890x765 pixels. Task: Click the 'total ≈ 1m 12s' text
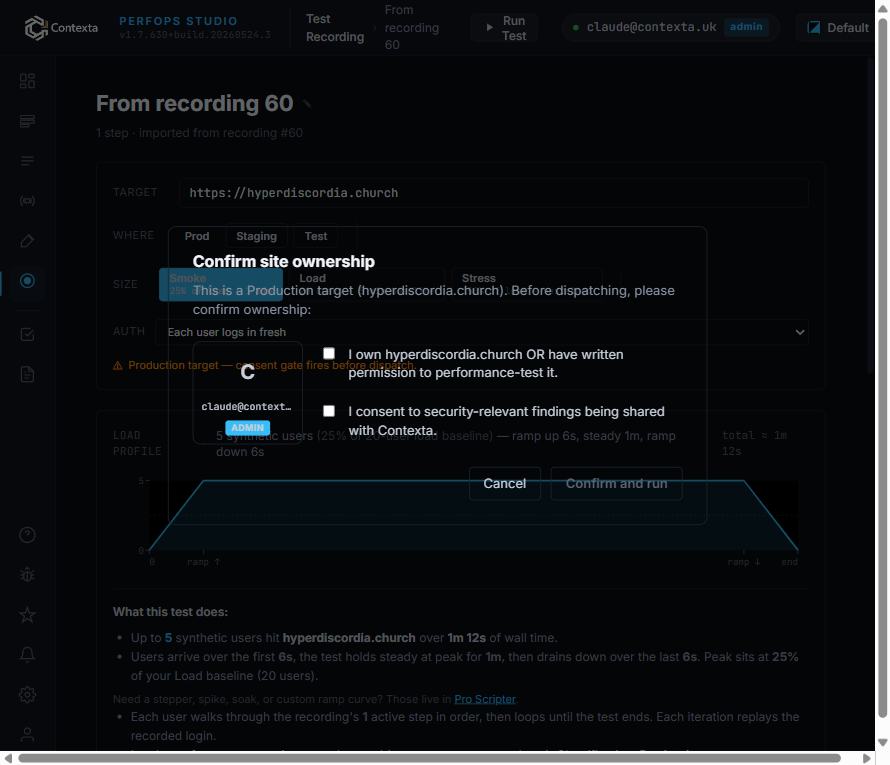tap(754, 443)
